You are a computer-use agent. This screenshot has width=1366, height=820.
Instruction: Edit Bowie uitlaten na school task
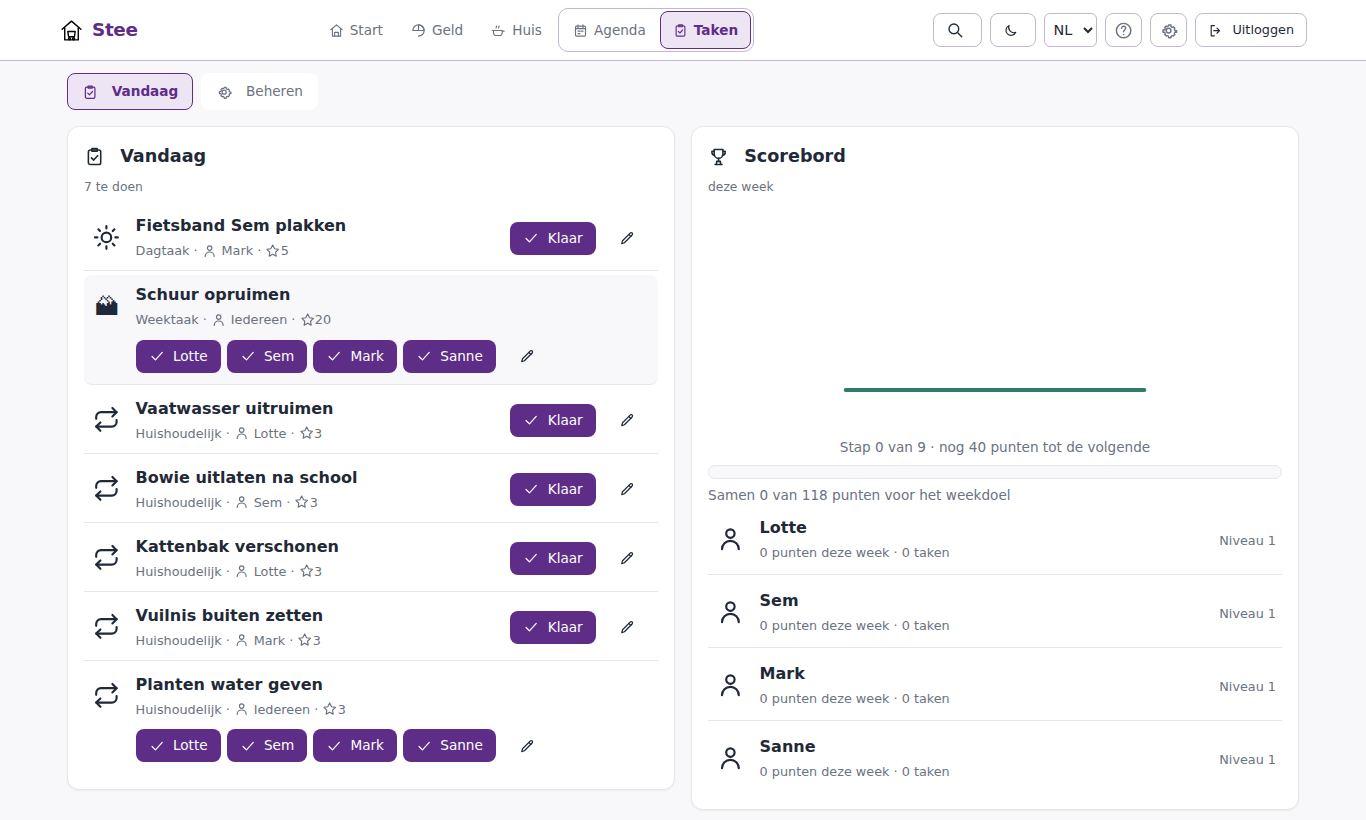pos(627,489)
